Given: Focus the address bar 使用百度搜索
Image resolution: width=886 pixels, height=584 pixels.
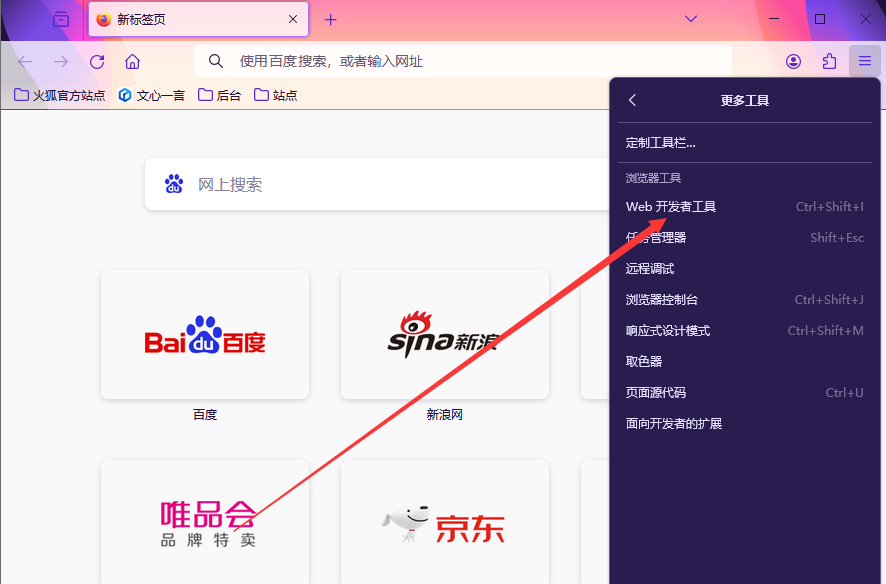Looking at the screenshot, I should [x=463, y=61].
